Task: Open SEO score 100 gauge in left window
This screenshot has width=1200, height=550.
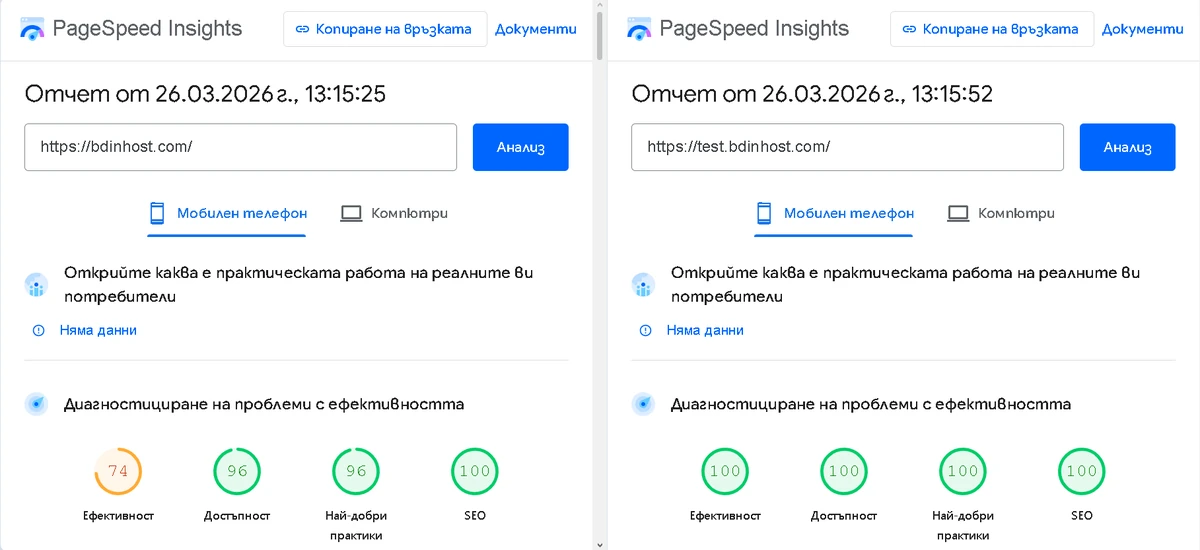Action: pyautogui.click(x=475, y=472)
